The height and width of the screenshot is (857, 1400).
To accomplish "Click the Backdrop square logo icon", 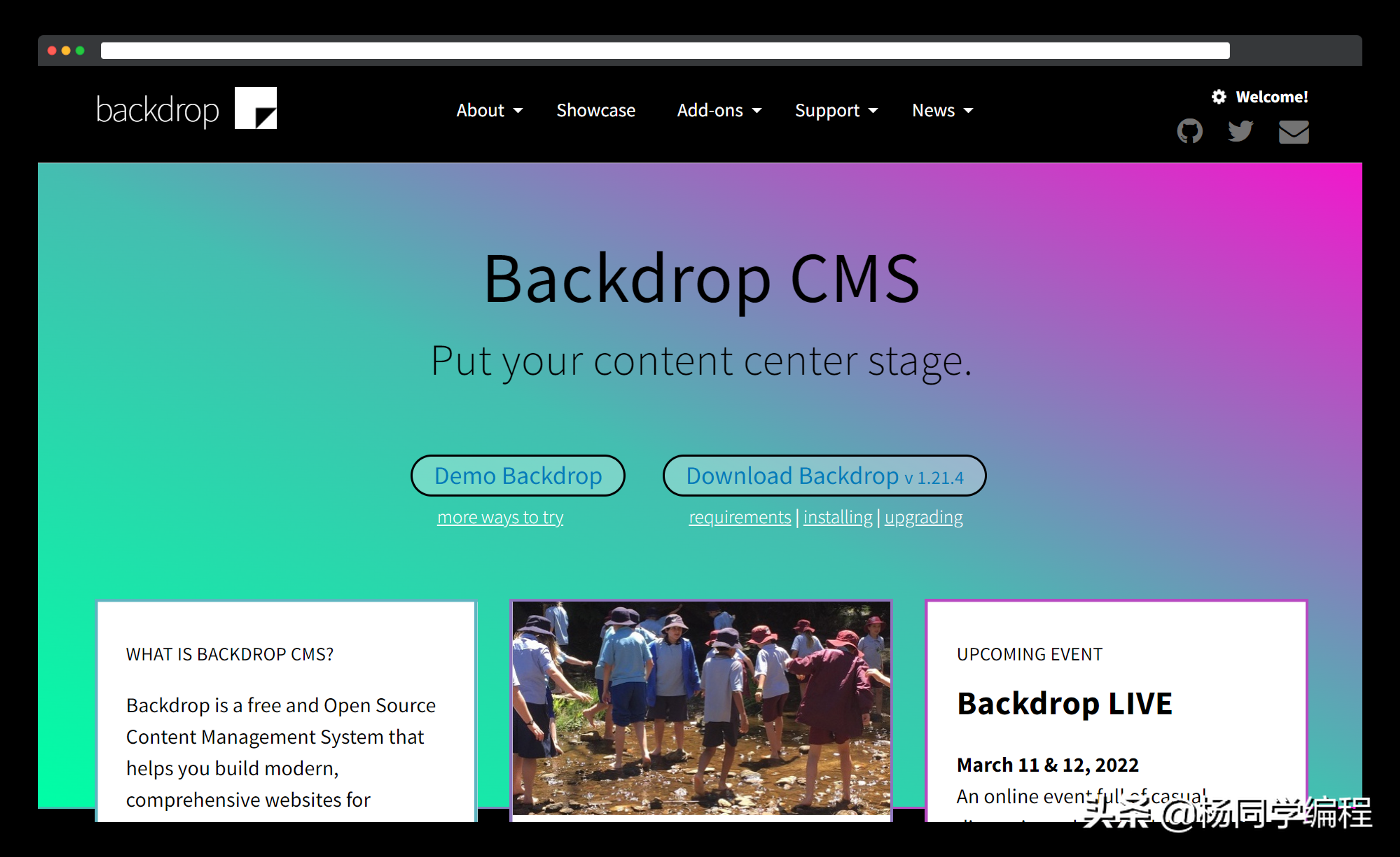I will coord(256,108).
